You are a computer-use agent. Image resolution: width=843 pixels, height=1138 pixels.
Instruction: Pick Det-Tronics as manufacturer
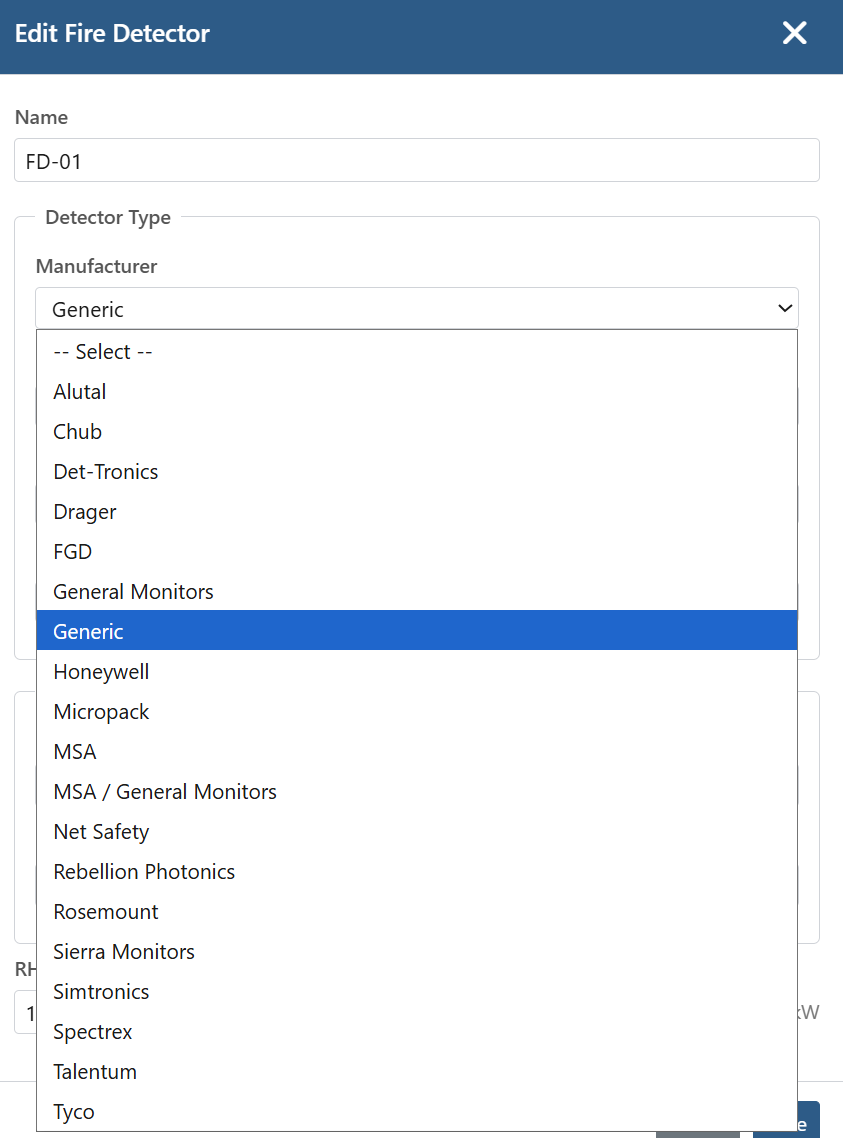click(417, 471)
